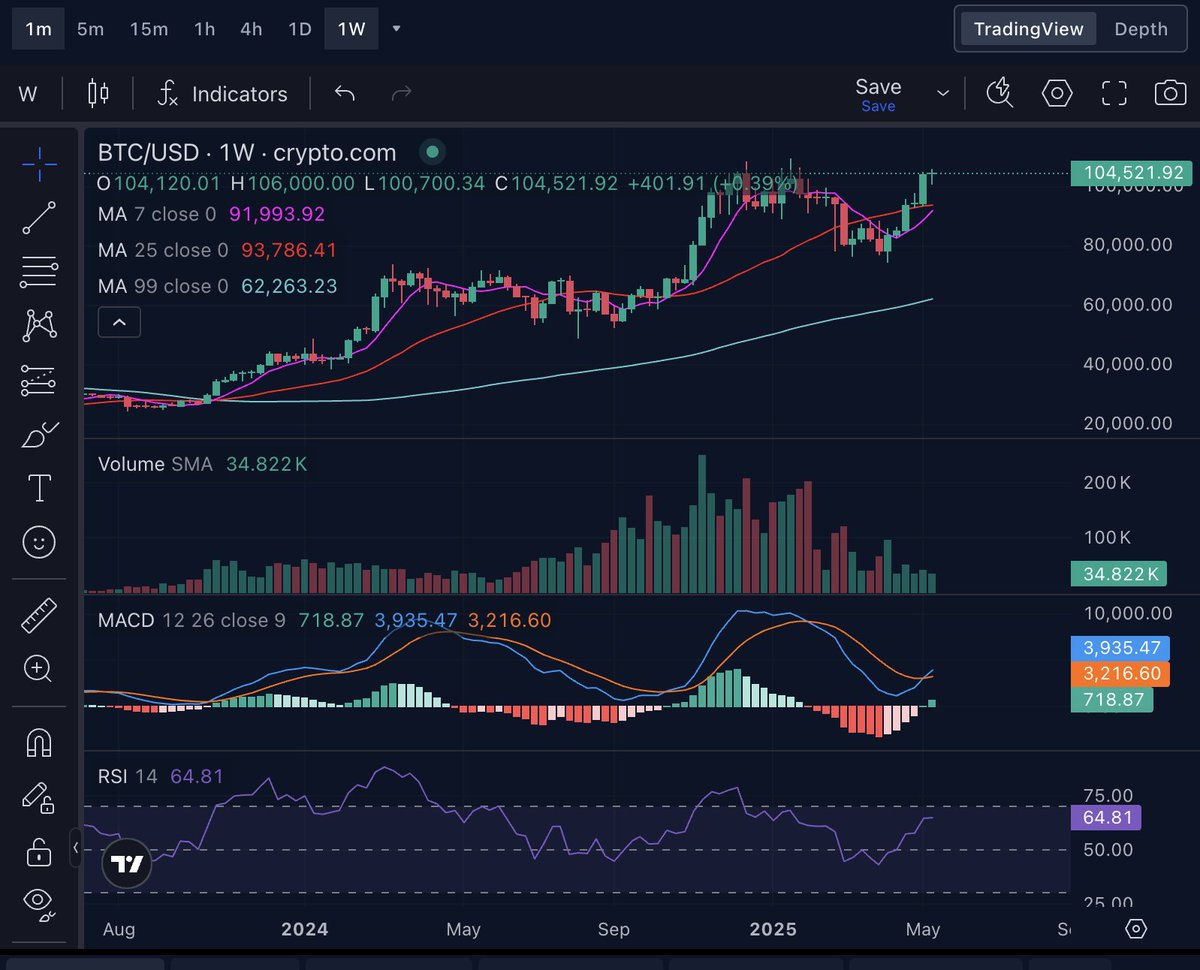Screen dimensions: 1200x970
Task: Select the crosshair cursor tool
Action: [38, 164]
